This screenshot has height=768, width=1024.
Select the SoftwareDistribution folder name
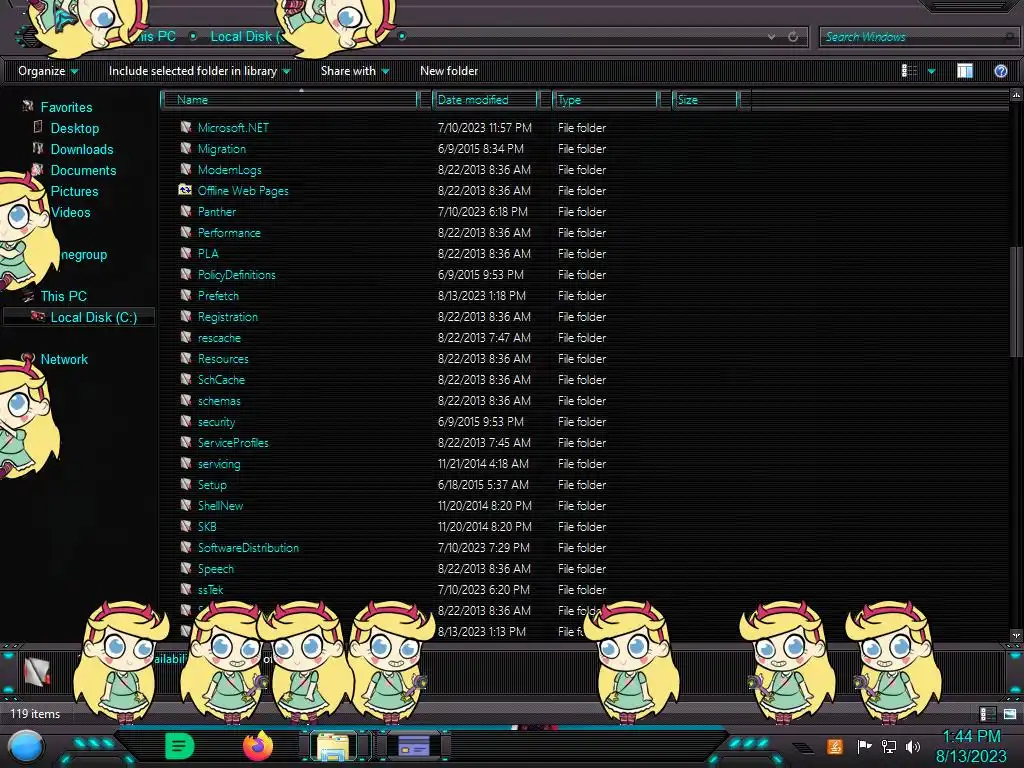(x=248, y=547)
